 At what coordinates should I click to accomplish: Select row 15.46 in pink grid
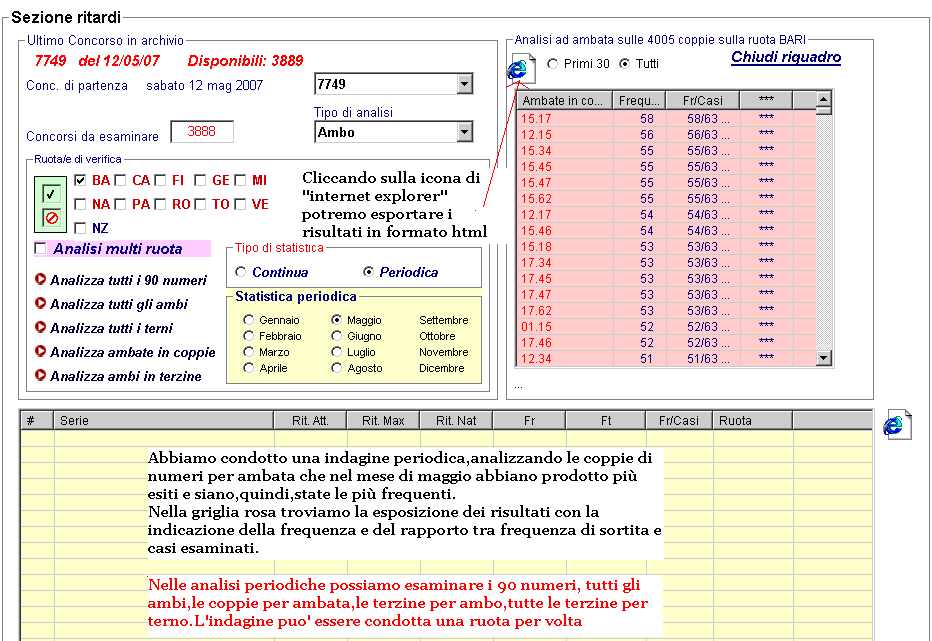(x=666, y=231)
